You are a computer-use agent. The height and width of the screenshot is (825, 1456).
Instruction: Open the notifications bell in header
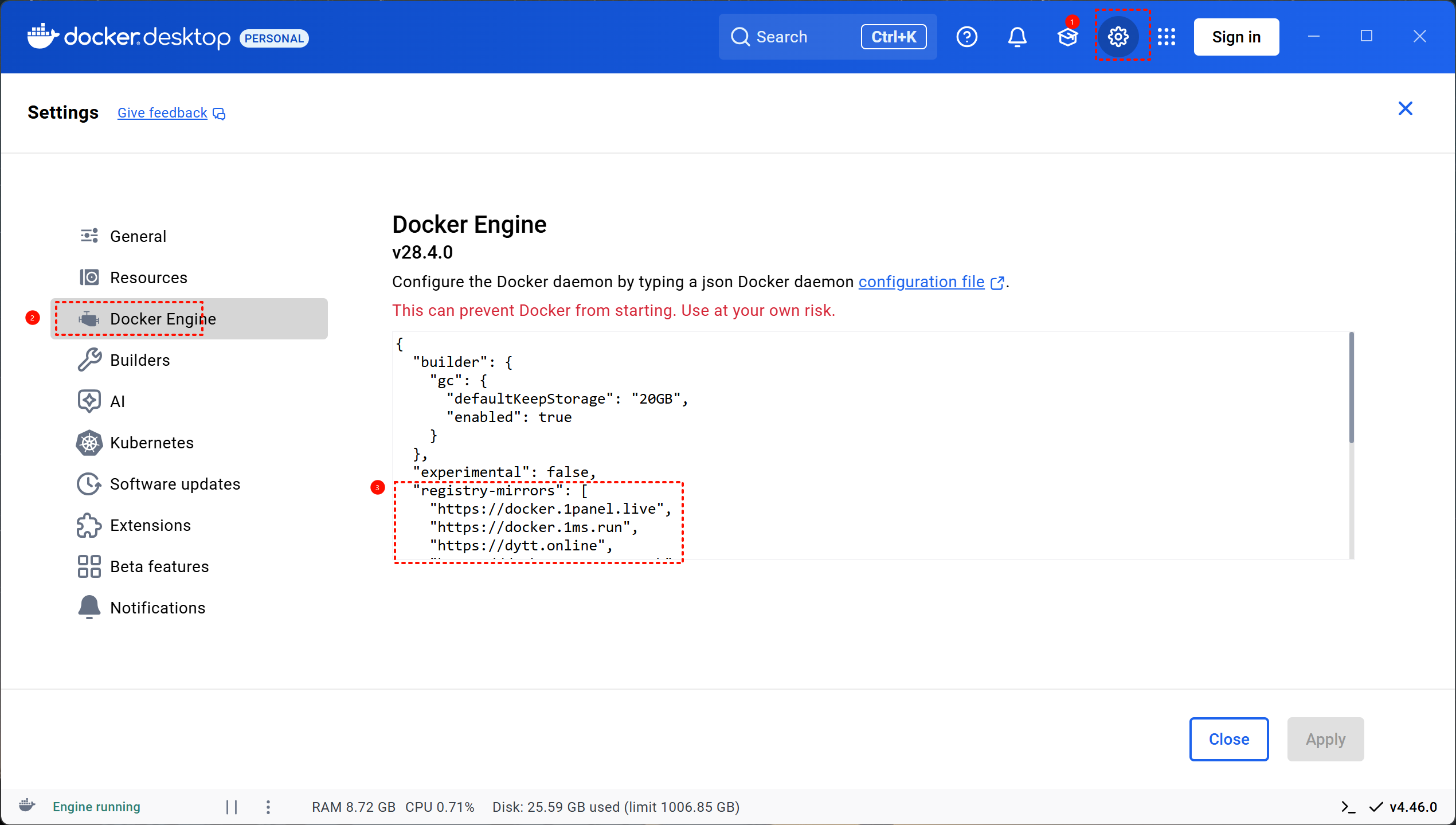click(x=1017, y=37)
